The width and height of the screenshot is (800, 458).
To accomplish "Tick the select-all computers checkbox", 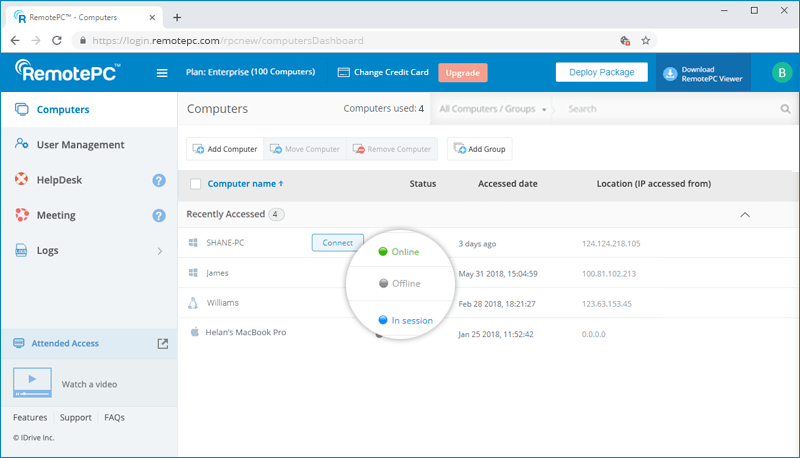I will coord(195,184).
